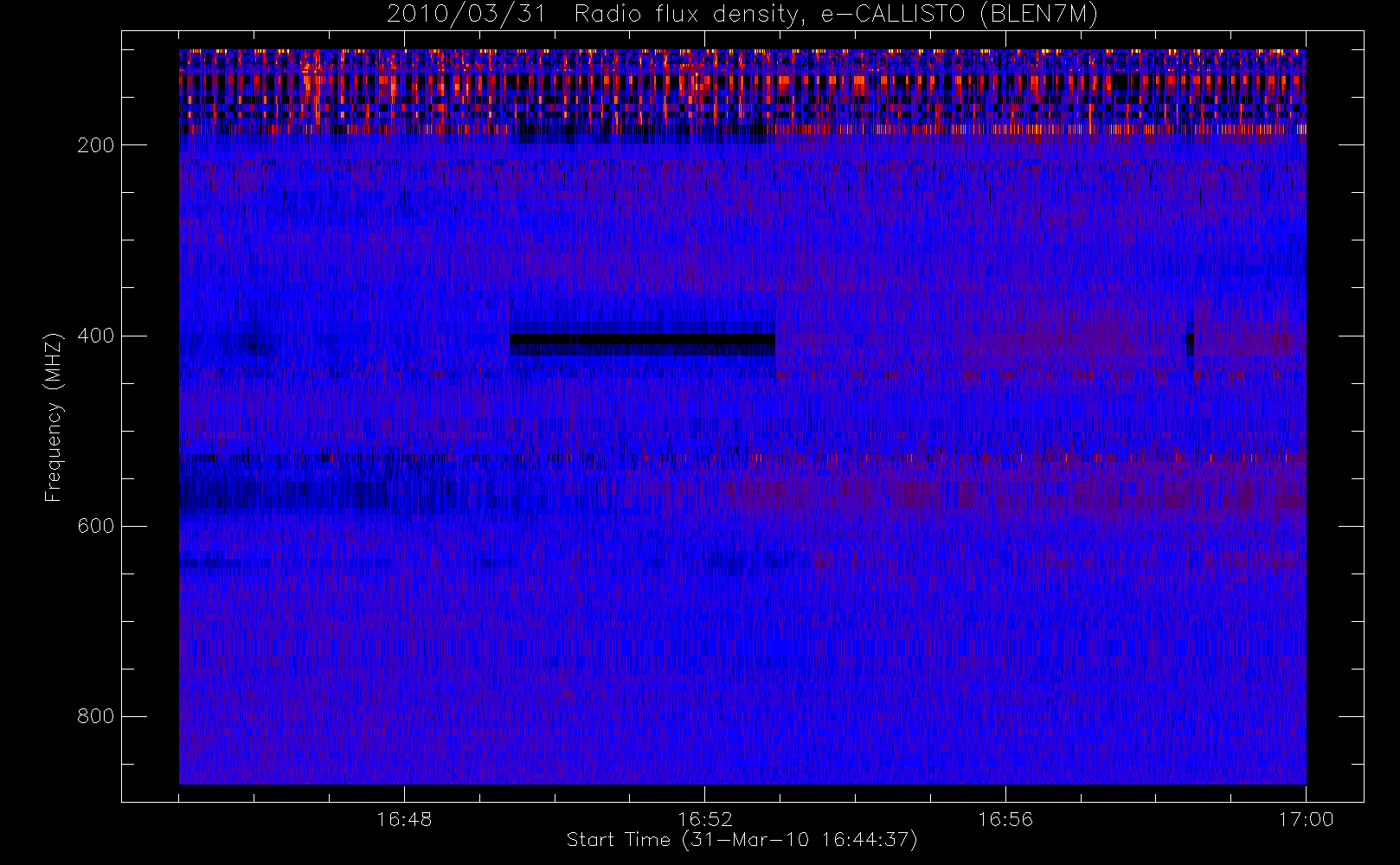Click the long black band near 400 MHz
This screenshot has width=1400, height=865.
point(642,340)
